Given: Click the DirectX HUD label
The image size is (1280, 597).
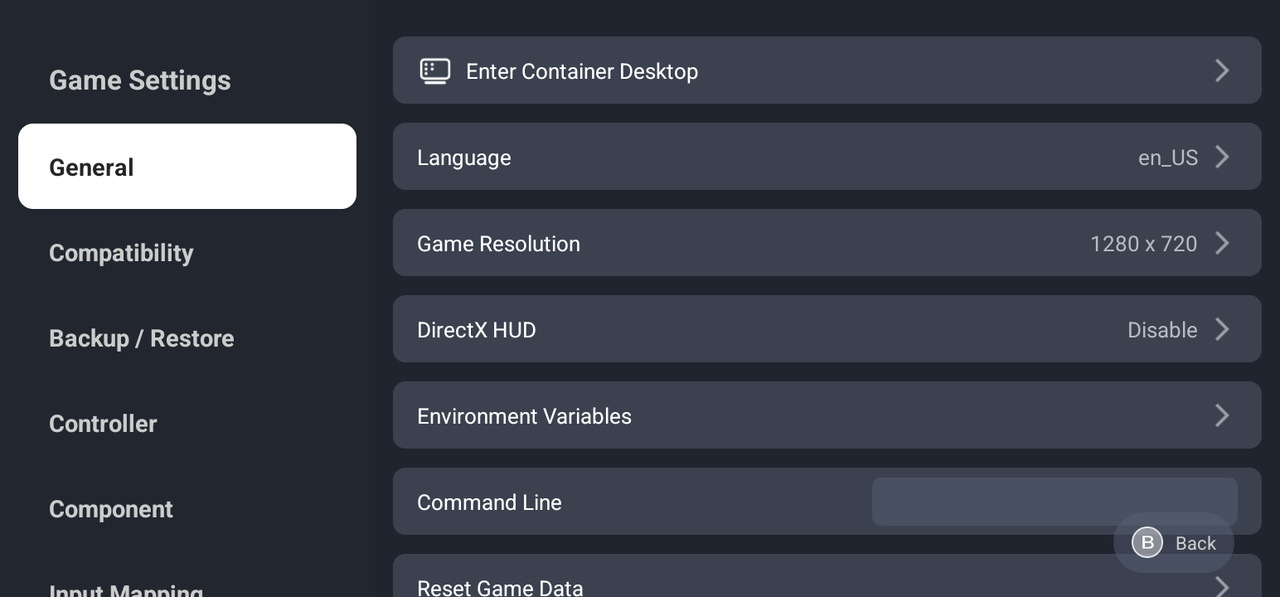Looking at the screenshot, I should point(476,330).
